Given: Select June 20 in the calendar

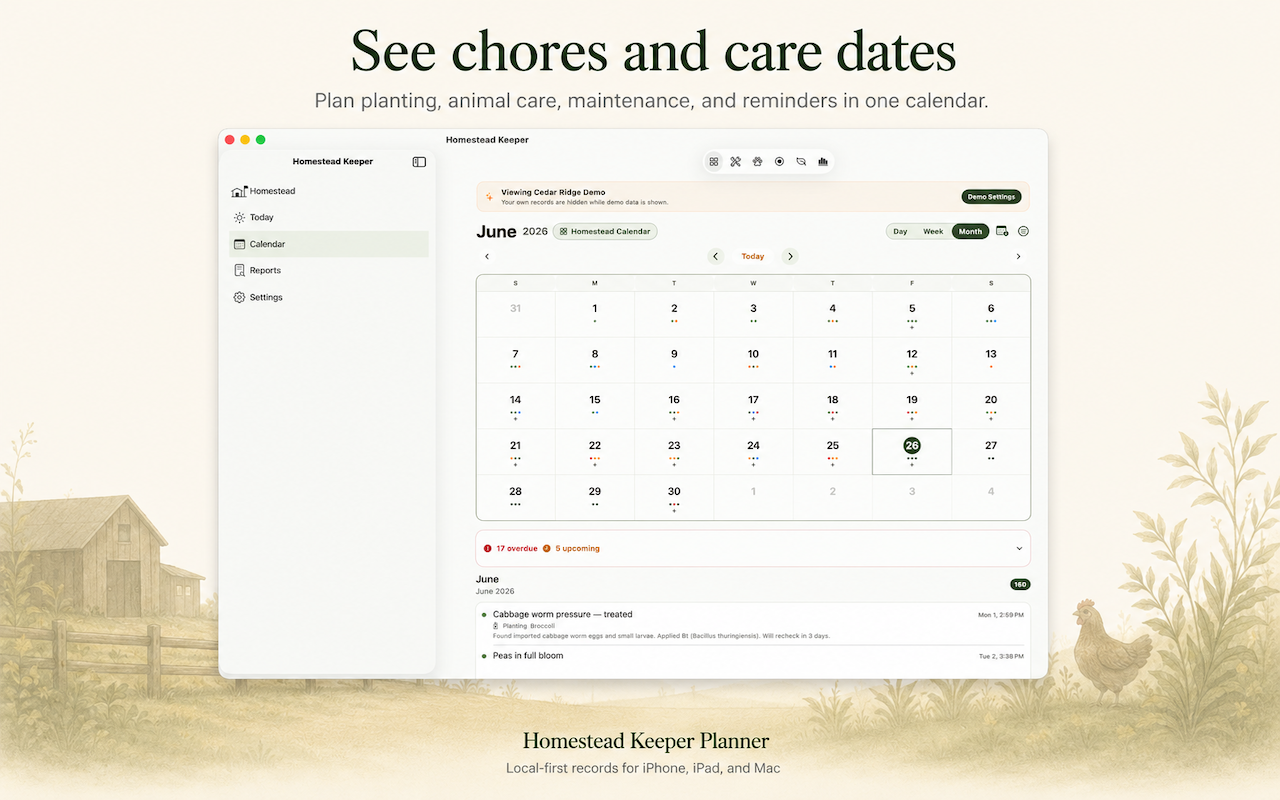Looking at the screenshot, I should (x=991, y=405).
